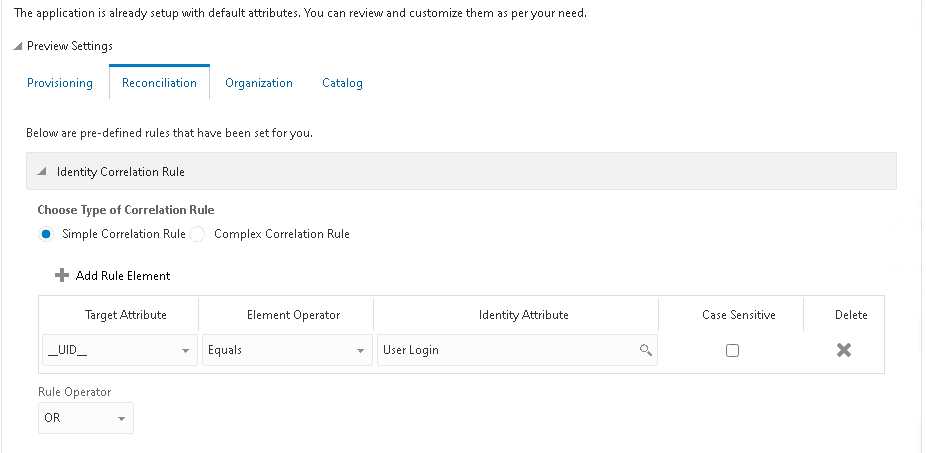This screenshot has width=926, height=453.
Task: Select the Reconciliation tab
Action: pos(159,83)
